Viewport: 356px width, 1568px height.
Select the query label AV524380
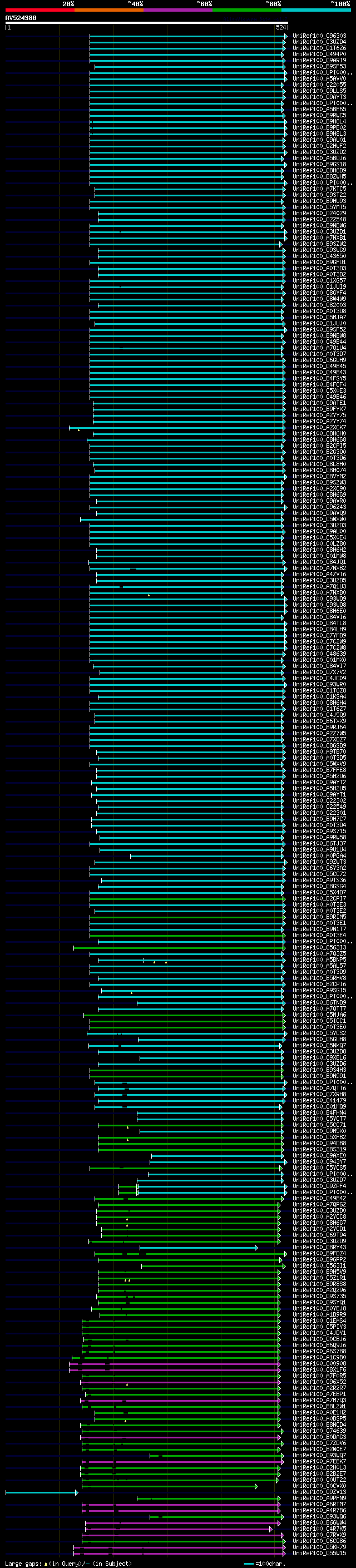pos(21,18)
